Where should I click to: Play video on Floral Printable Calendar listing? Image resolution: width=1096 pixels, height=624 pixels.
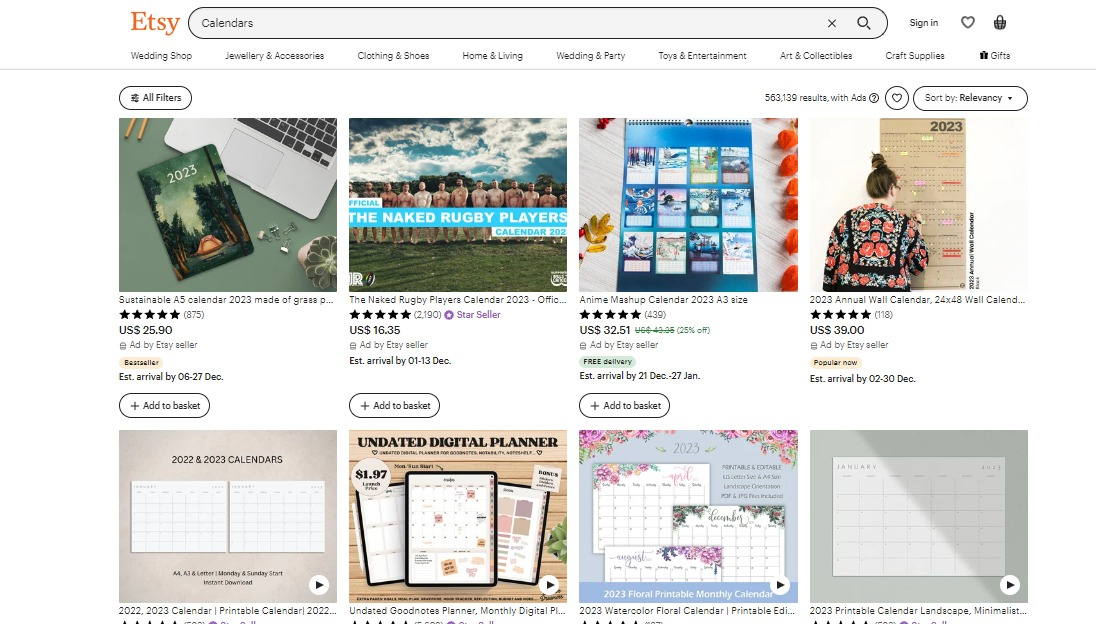point(779,585)
